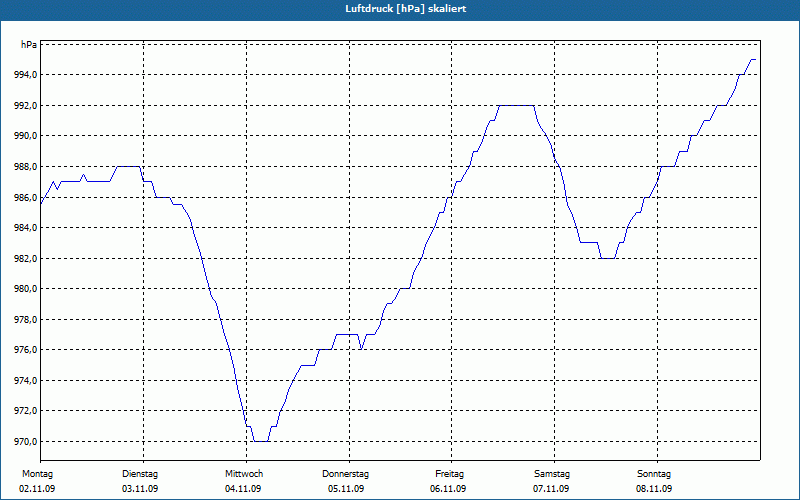The width and height of the screenshot is (800, 500).
Task: Select the Donnerstag day label
Action: pyautogui.click(x=345, y=474)
